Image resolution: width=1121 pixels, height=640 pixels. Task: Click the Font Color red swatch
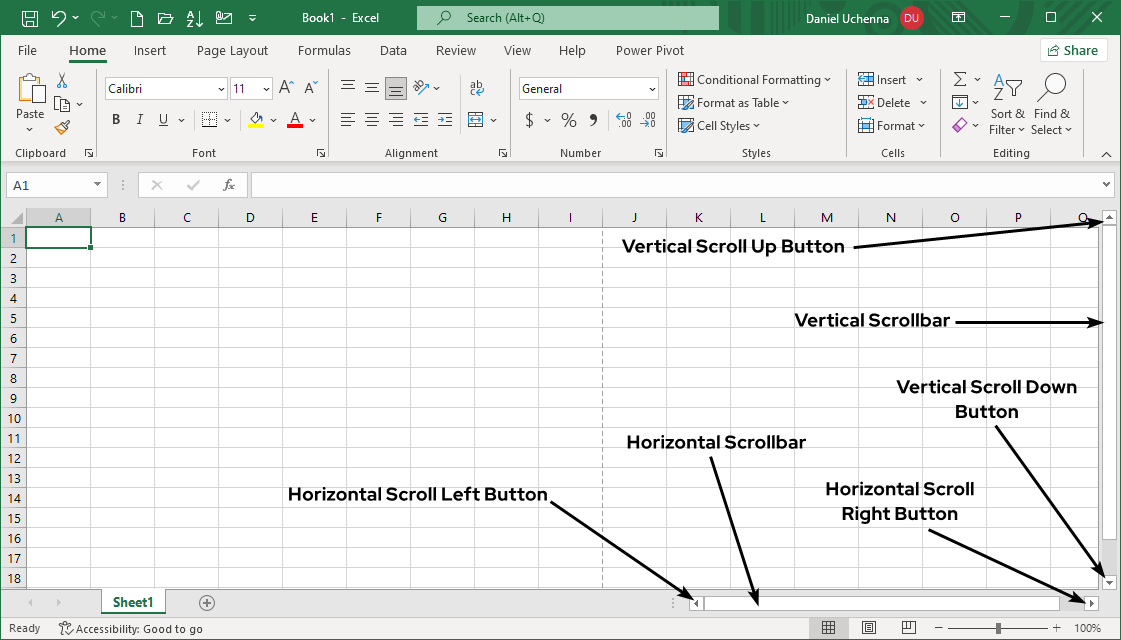[x=294, y=126]
